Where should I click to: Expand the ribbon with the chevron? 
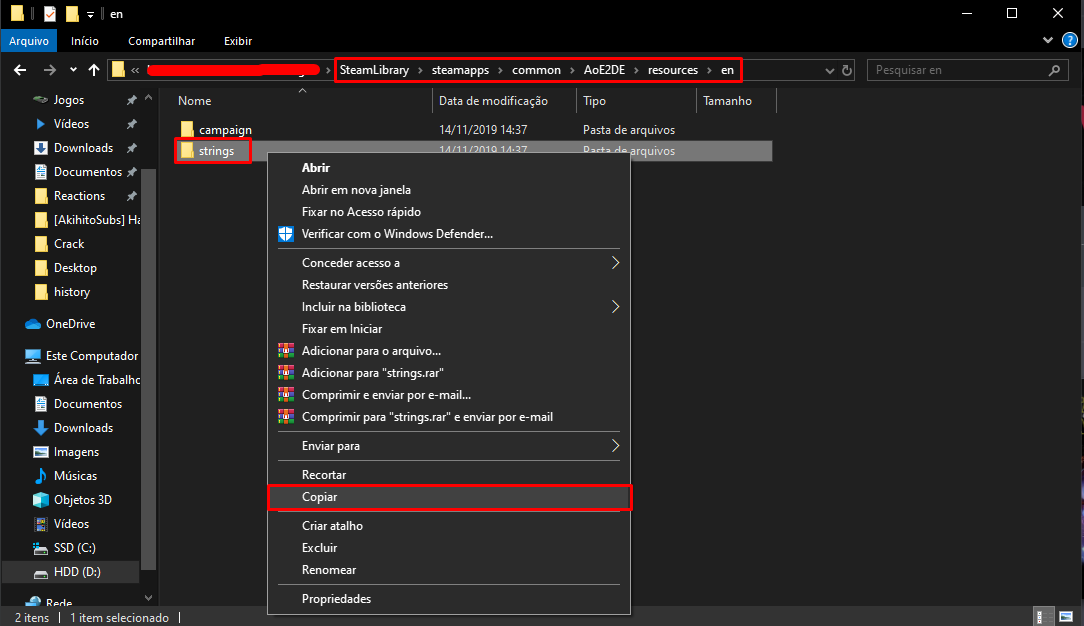pos(1049,41)
